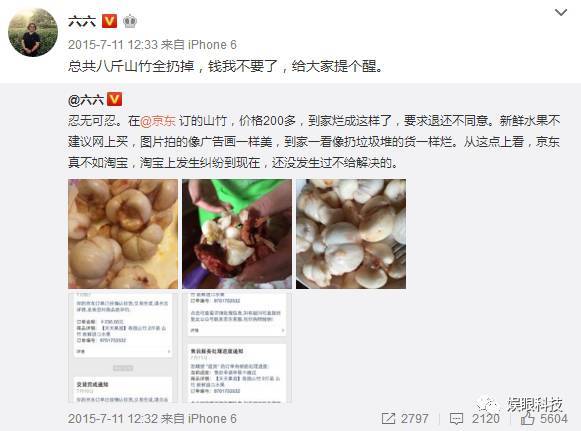Open the 六六 username at top
The height and width of the screenshot is (431, 581).
tap(82, 21)
